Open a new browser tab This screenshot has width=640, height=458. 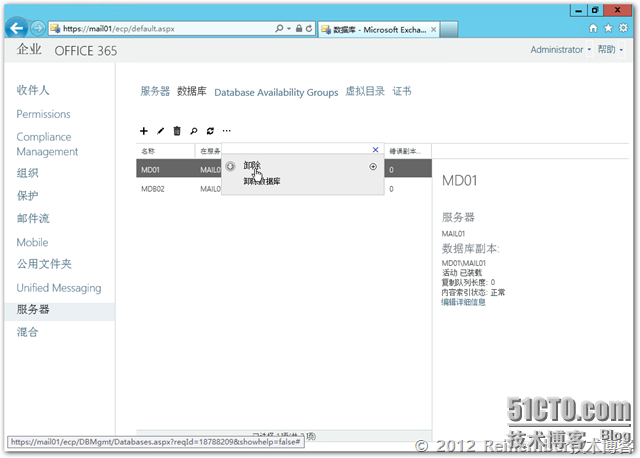click(x=449, y=29)
